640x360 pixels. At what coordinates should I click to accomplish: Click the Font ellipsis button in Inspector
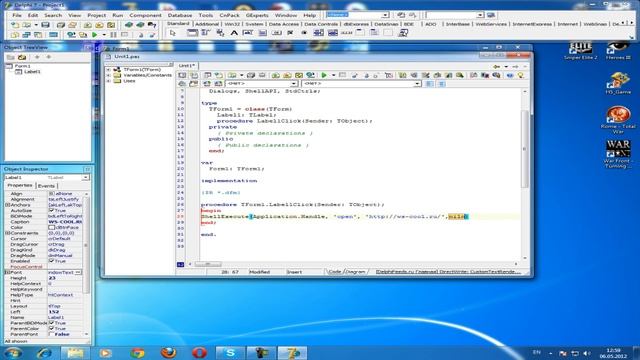click(78, 272)
